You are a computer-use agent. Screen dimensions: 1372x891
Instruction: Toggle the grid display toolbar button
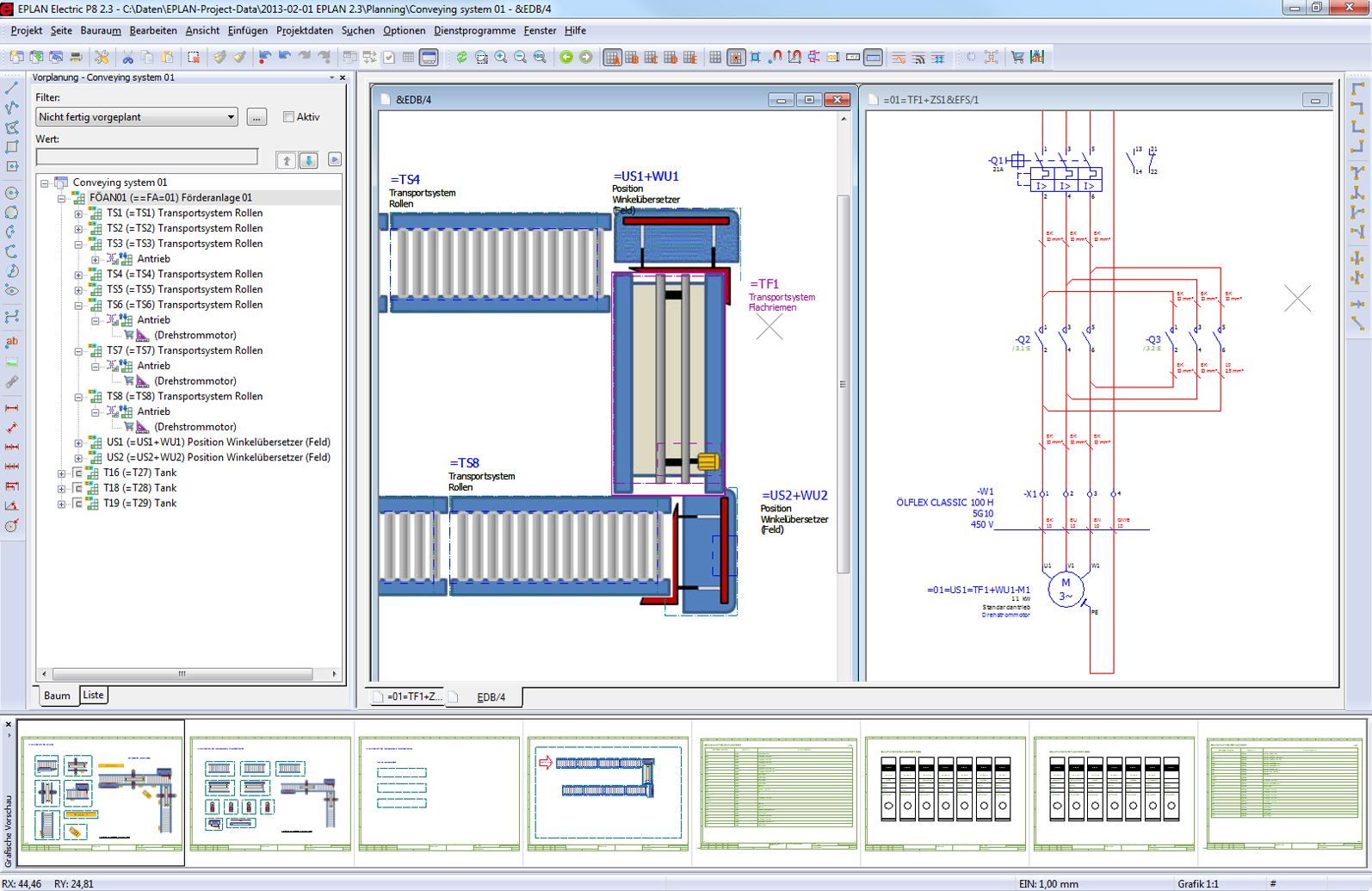click(715, 58)
